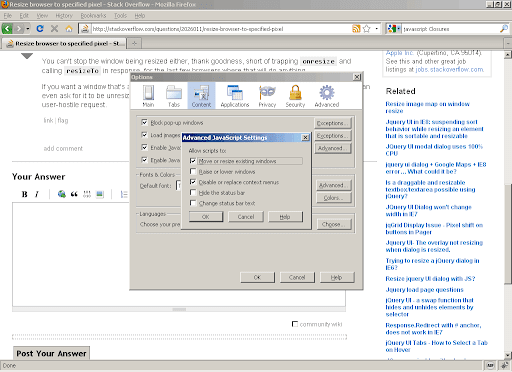Insert image with the picture icon
This screenshot has width=512, height=372.
pos(100,194)
